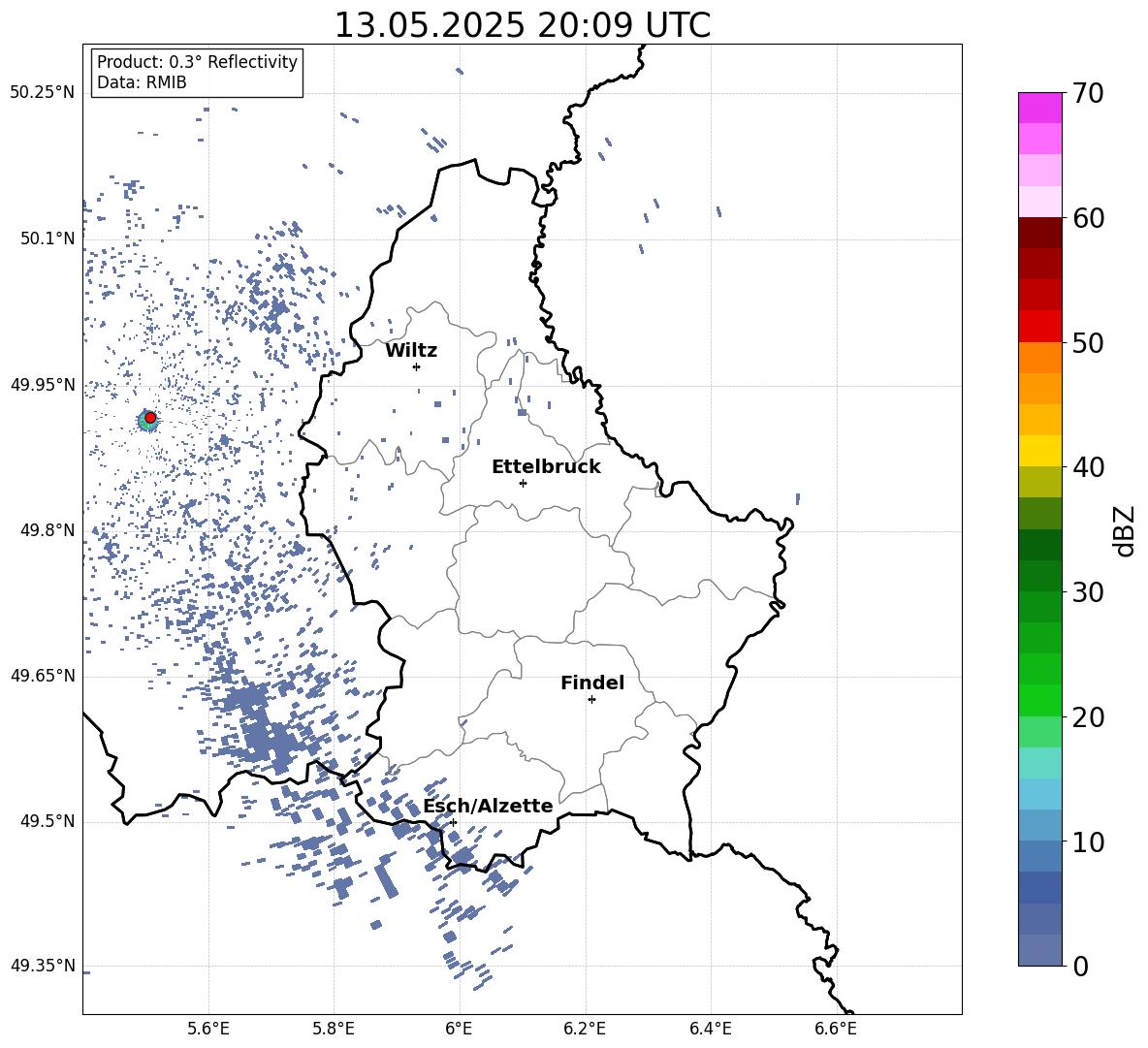Click the latitude label 49.95°N
Viewport: 1148px width, 1048px height.
tap(43, 384)
